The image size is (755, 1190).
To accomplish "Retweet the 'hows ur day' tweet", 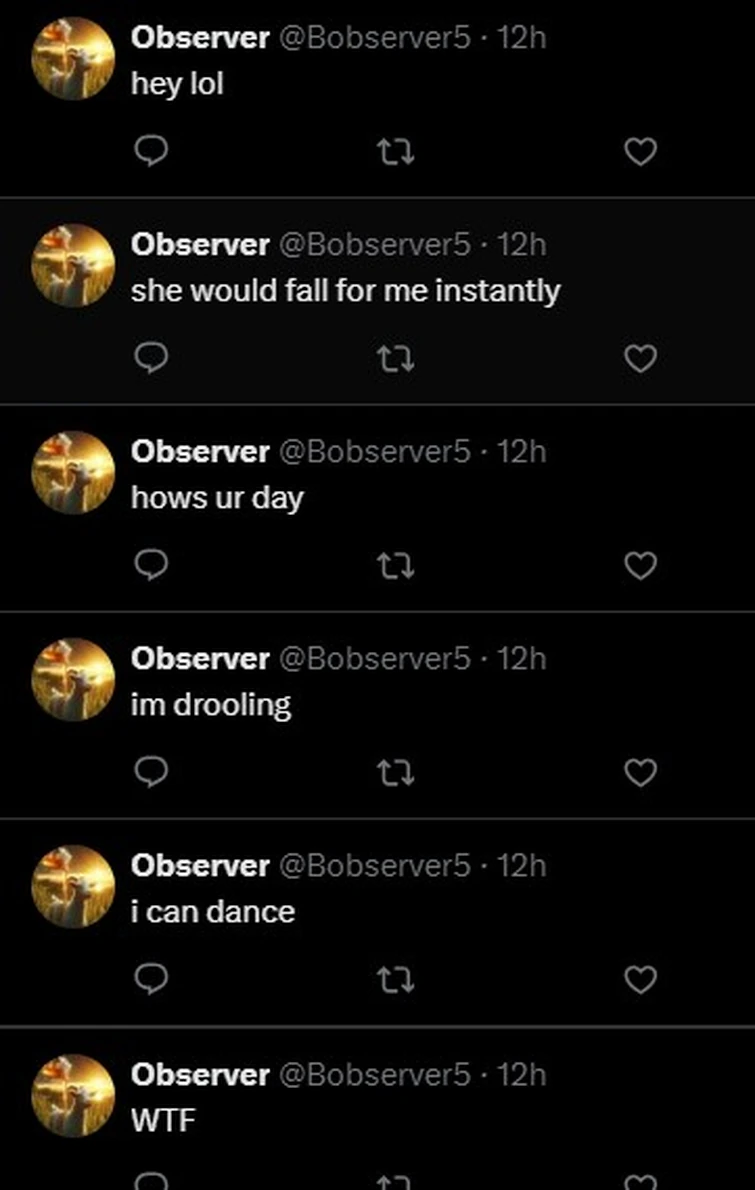I will coord(395,566).
